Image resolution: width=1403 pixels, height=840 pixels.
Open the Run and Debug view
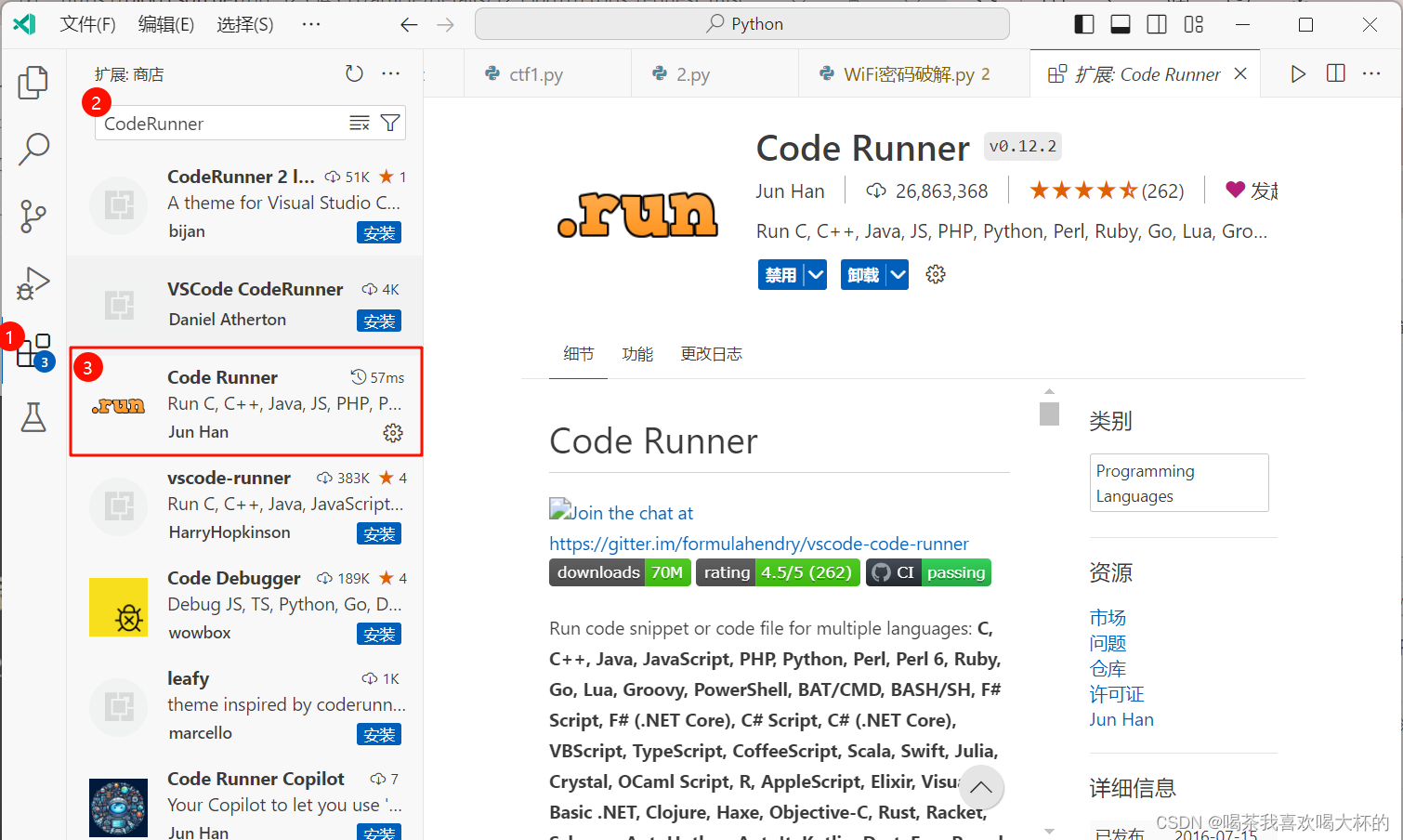coord(33,283)
